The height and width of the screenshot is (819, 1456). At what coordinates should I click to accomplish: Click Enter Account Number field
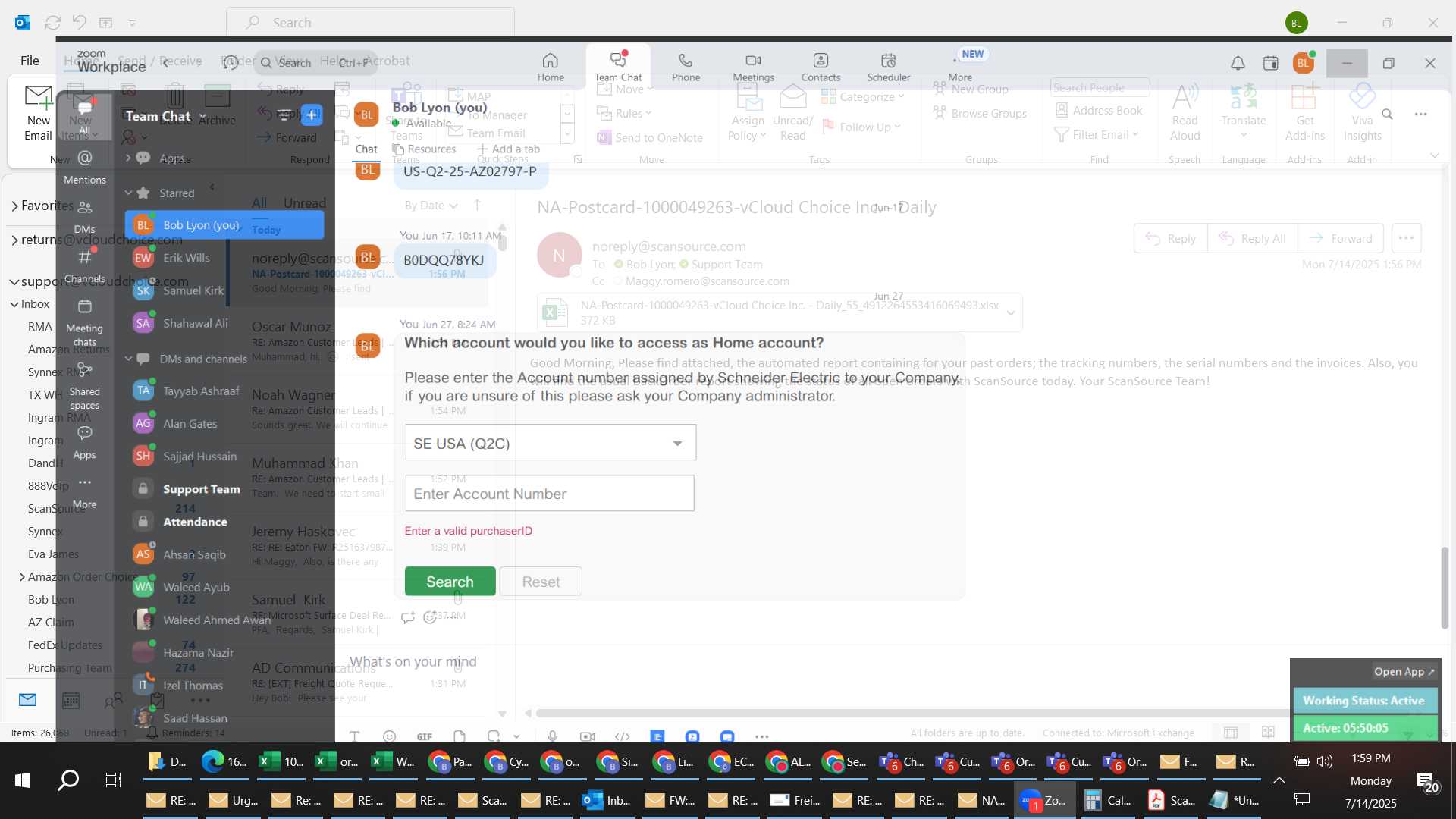pyautogui.click(x=550, y=494)
